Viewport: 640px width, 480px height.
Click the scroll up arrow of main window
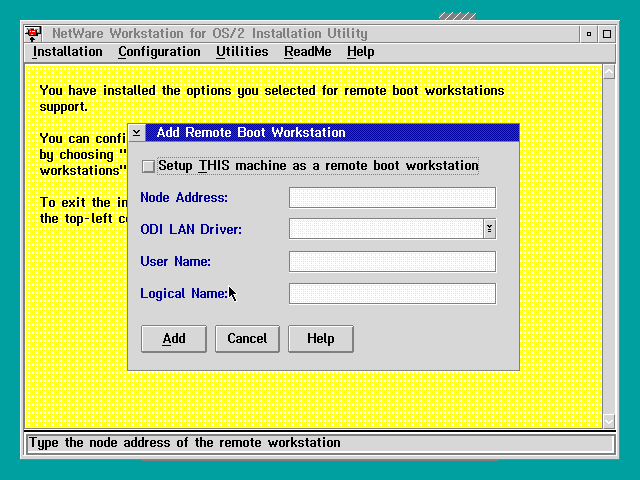(x=609, y=72)
